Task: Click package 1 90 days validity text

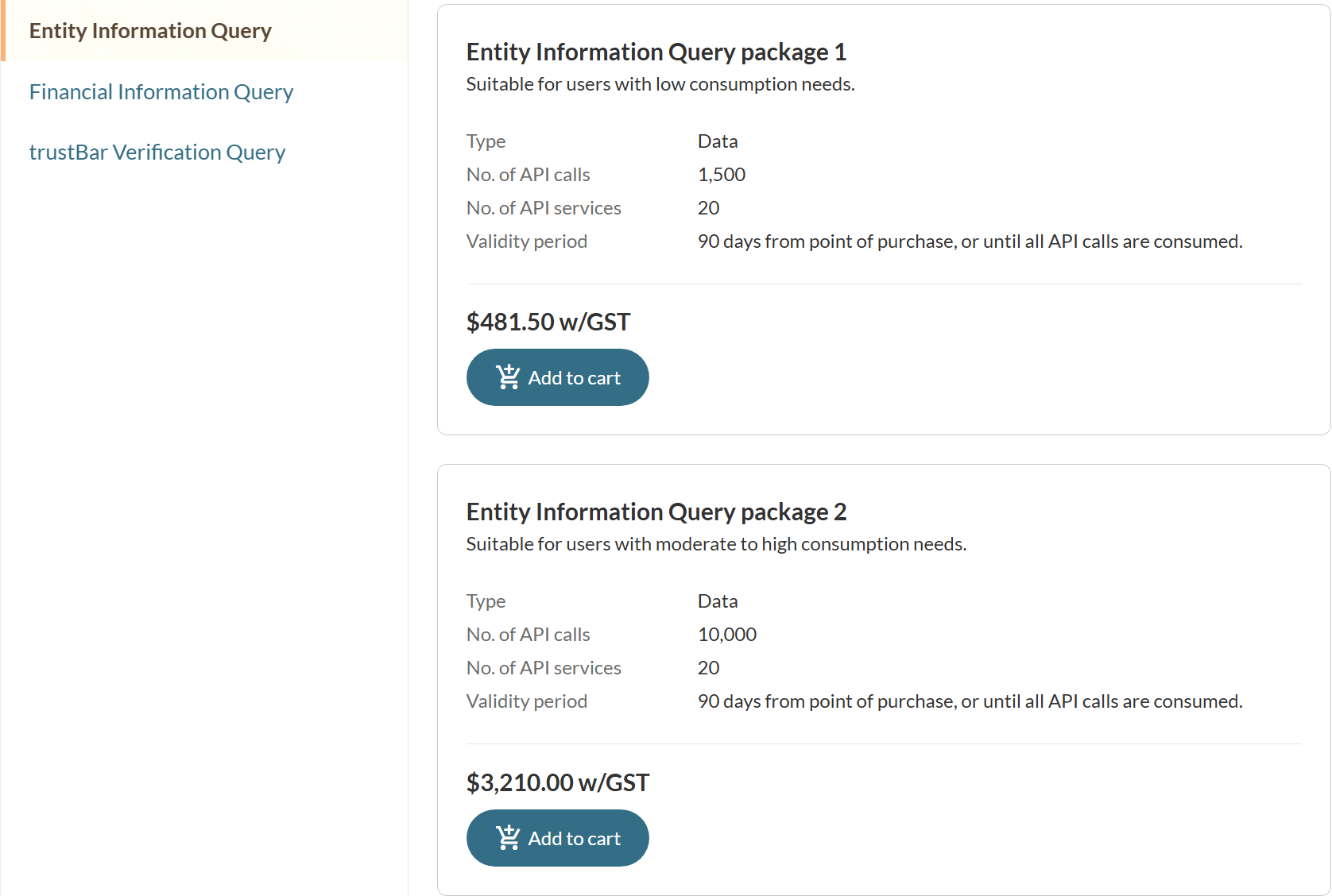Action: click(x=970, y=241)
